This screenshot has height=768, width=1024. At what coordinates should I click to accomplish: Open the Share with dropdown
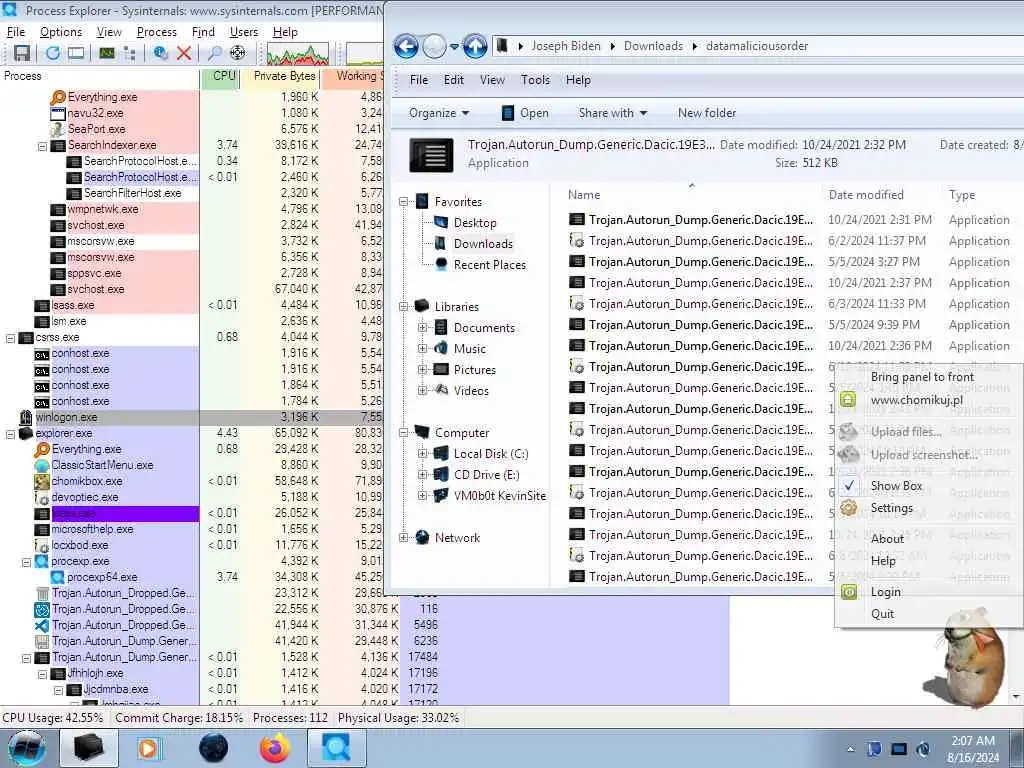pos(613,113)
